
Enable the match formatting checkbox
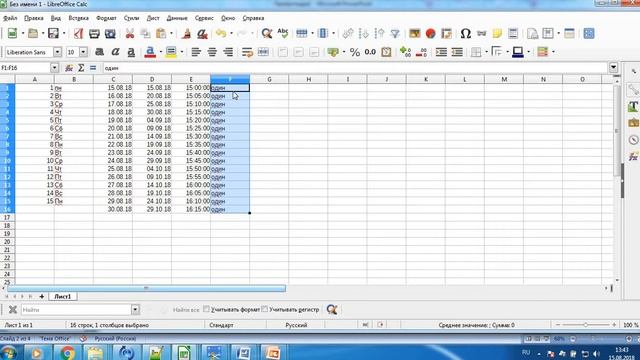[x=207, y=309]
